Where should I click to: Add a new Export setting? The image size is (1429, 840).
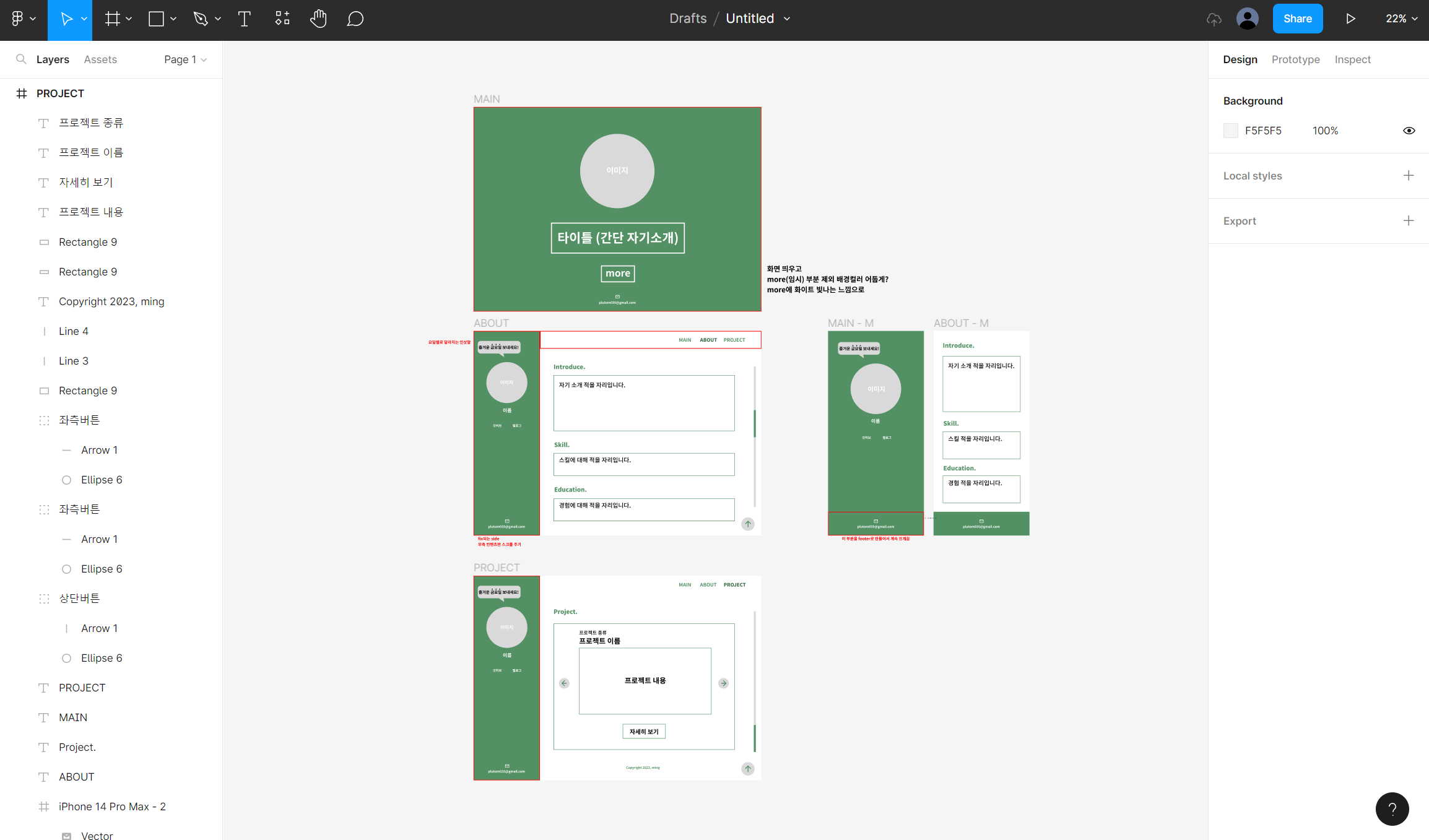(x=1409, y=221)
